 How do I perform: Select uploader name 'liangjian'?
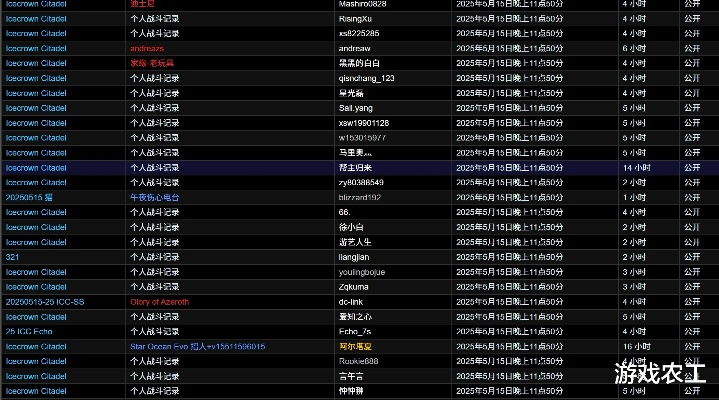click(x=354, y=257)
